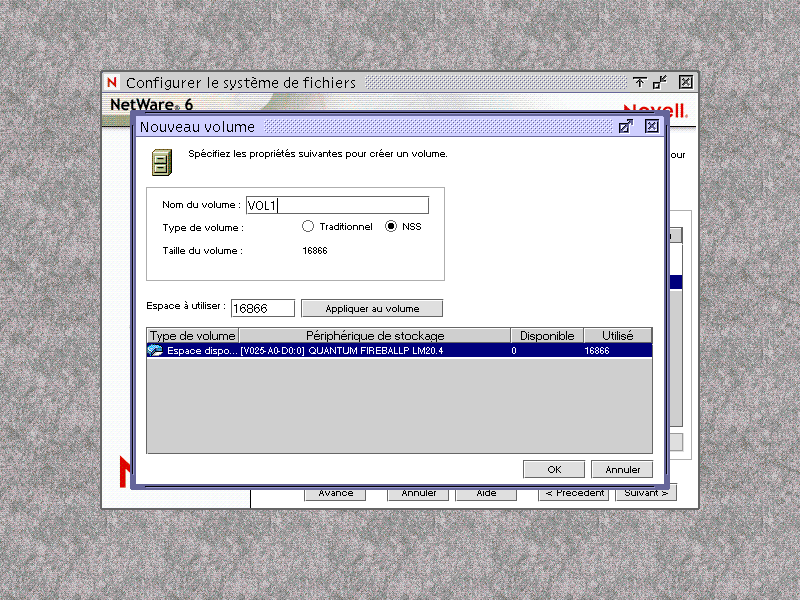Click the Novell N icon in title bar
The image size is (800, 600).
click(x=112, y=82)
